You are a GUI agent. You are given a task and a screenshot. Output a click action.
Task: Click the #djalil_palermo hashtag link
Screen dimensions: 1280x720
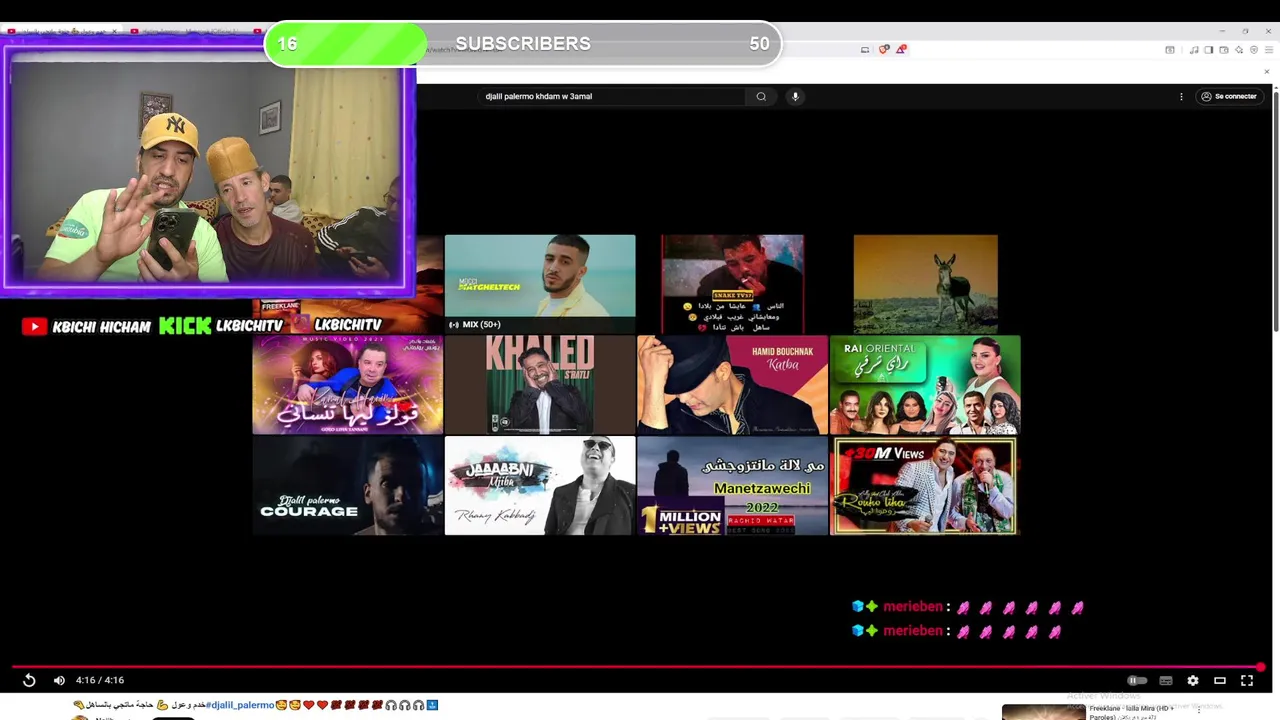(x=240, y=705)
